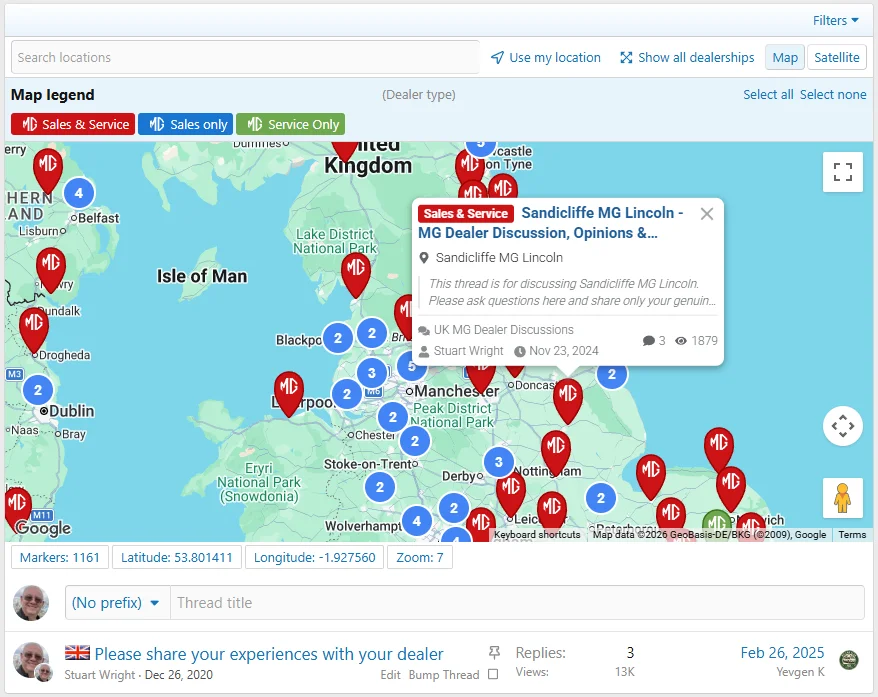Open map camera pan controls
The image size is (878, 697).
click(843, 426)
